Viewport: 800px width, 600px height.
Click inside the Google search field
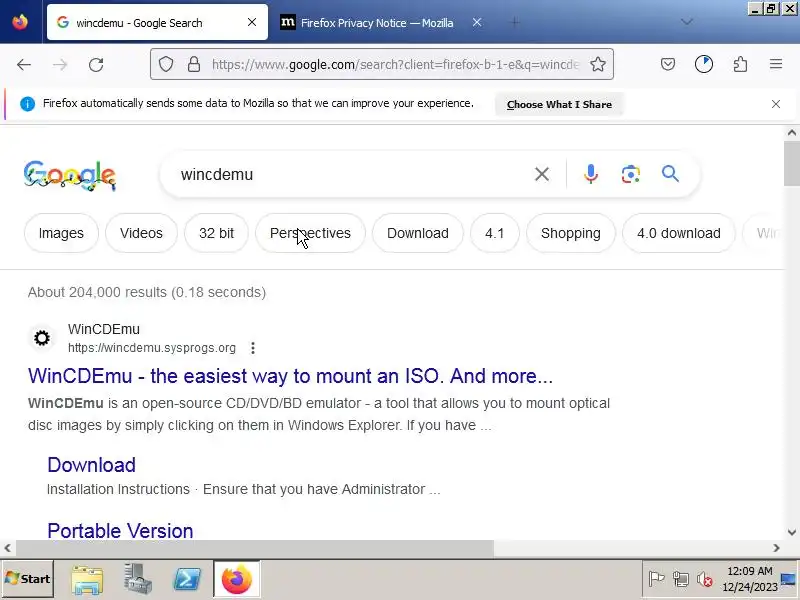tap(352, 174)
